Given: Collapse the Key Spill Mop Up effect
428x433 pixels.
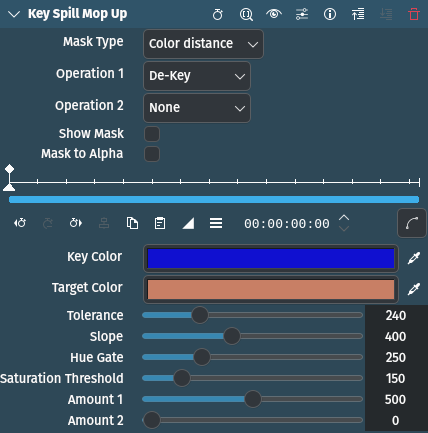Looking at the screenshot, I should pos(14,14).
